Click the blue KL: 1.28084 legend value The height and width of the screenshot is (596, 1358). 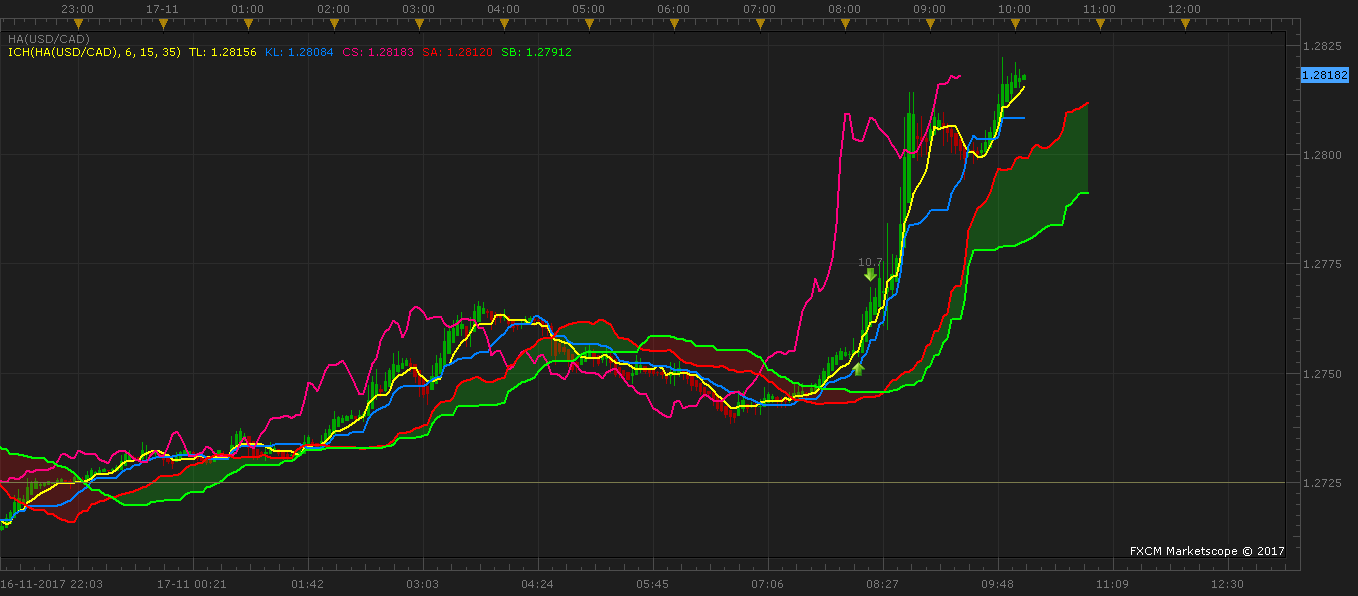[298, 51]
